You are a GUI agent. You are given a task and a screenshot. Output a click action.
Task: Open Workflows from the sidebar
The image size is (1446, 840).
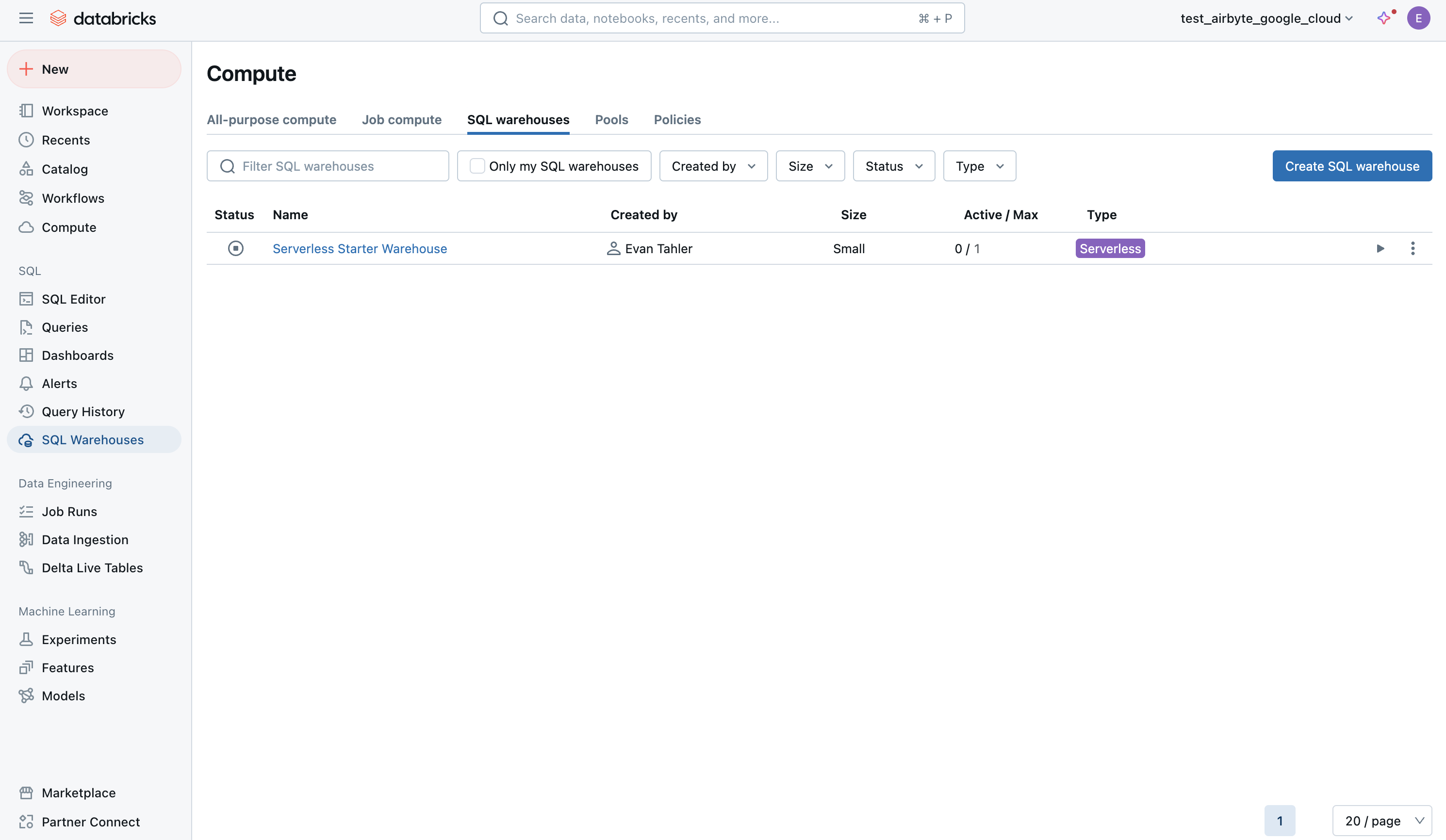pos(73,198)
